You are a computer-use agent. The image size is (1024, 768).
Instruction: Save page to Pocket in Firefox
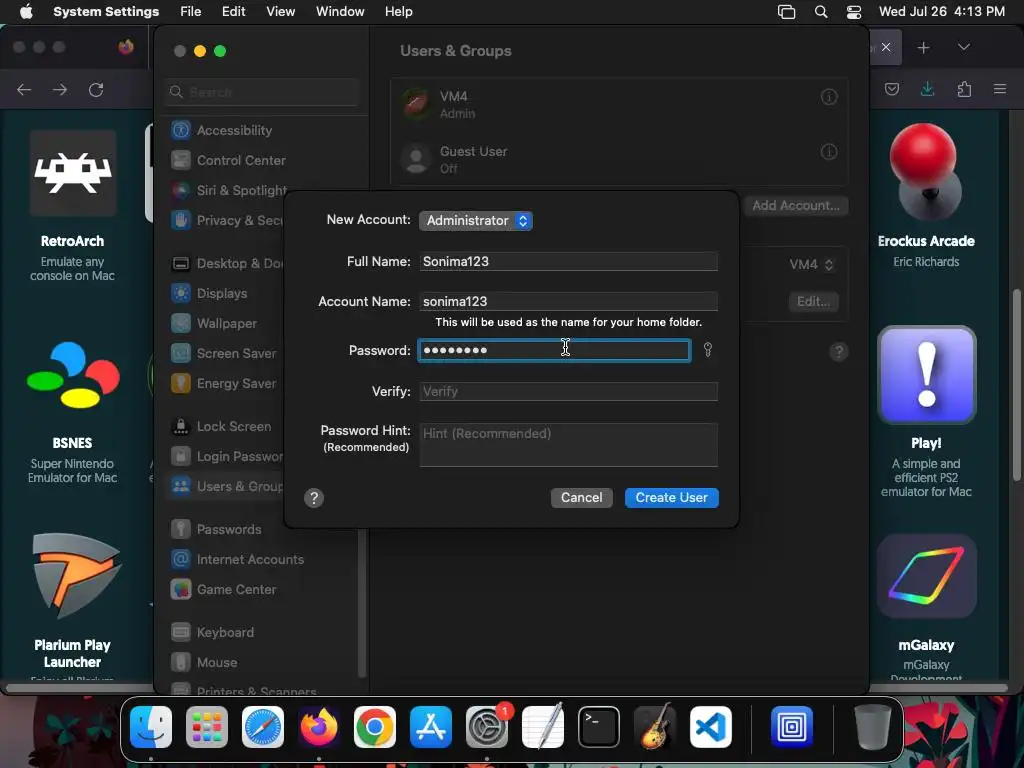tap(891, 89)
